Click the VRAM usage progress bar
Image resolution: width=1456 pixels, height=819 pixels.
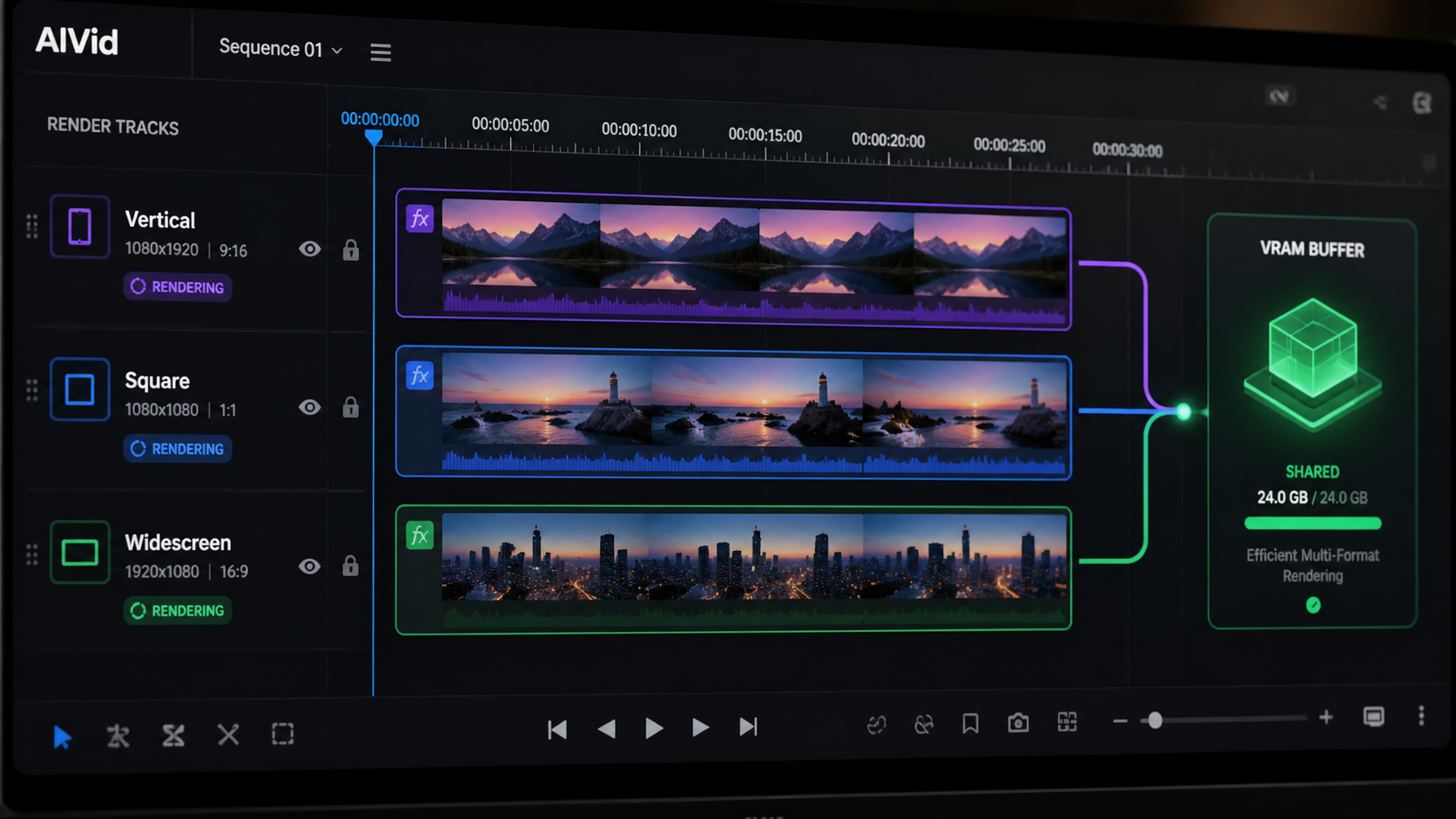pyautogui.click(x=1312, y=523)
